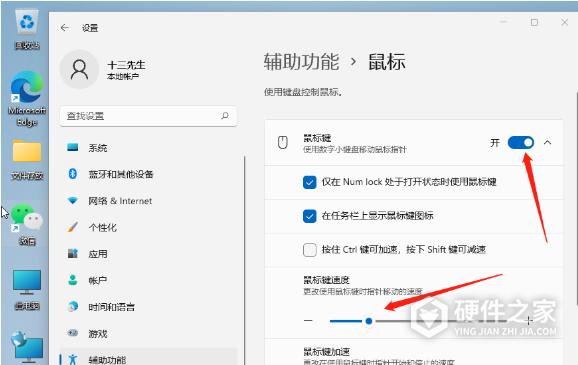
Task: Click the 使用键盘控制鼠标 description text
Action: [x=303, y=92]
